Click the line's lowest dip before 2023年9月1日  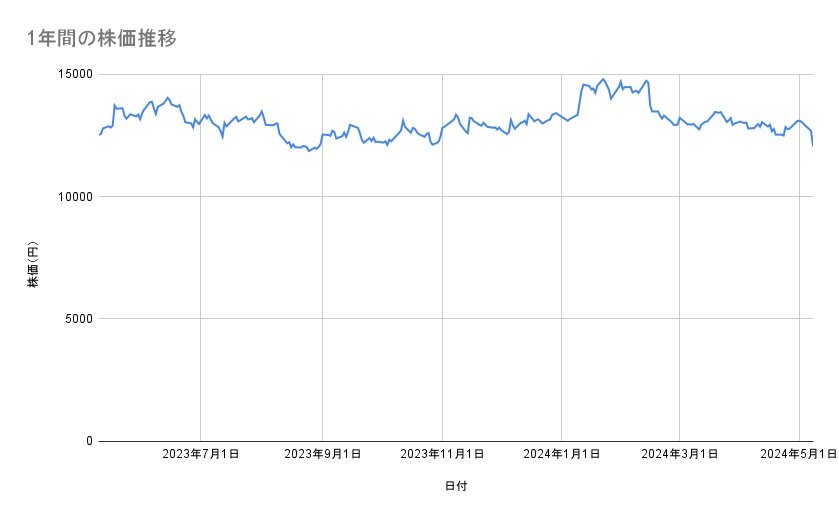pos(310,150)
